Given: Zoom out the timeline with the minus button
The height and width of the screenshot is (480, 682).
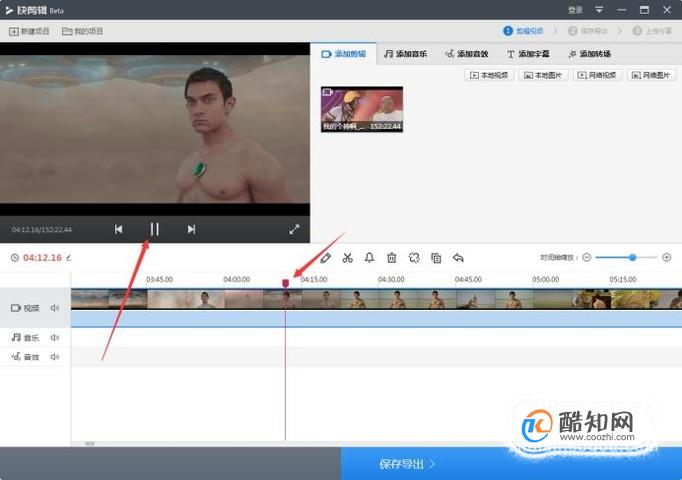Looking at the screenshot, I should click(x=587, y=257).
